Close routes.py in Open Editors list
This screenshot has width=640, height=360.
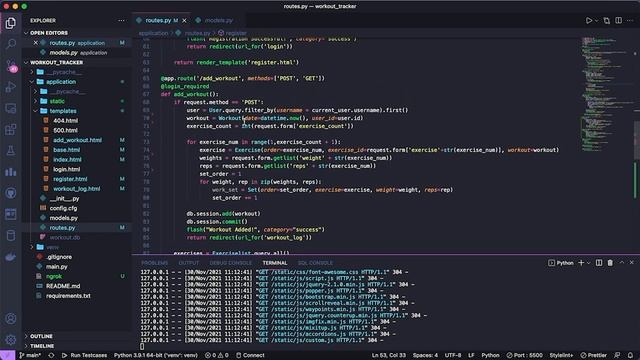click(x=36, y=43)
